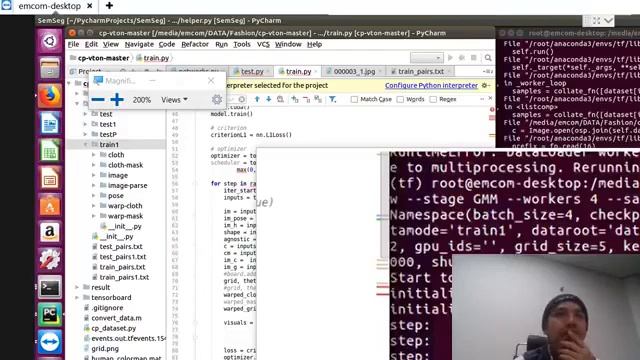Open the File menu
This screenshot has height=360, width=640.
point(73,44)
